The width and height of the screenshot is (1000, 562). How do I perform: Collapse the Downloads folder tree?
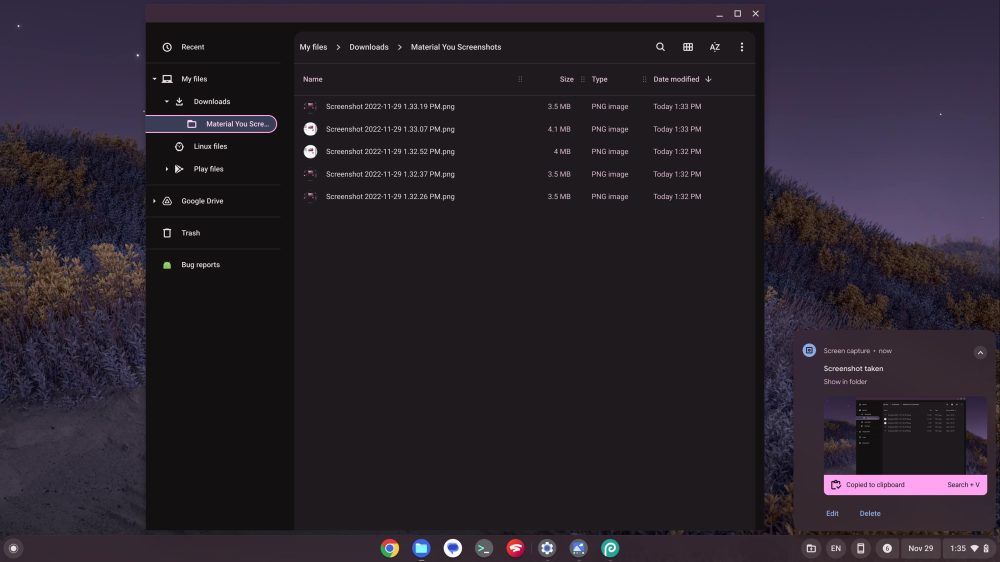coord(167,102)
